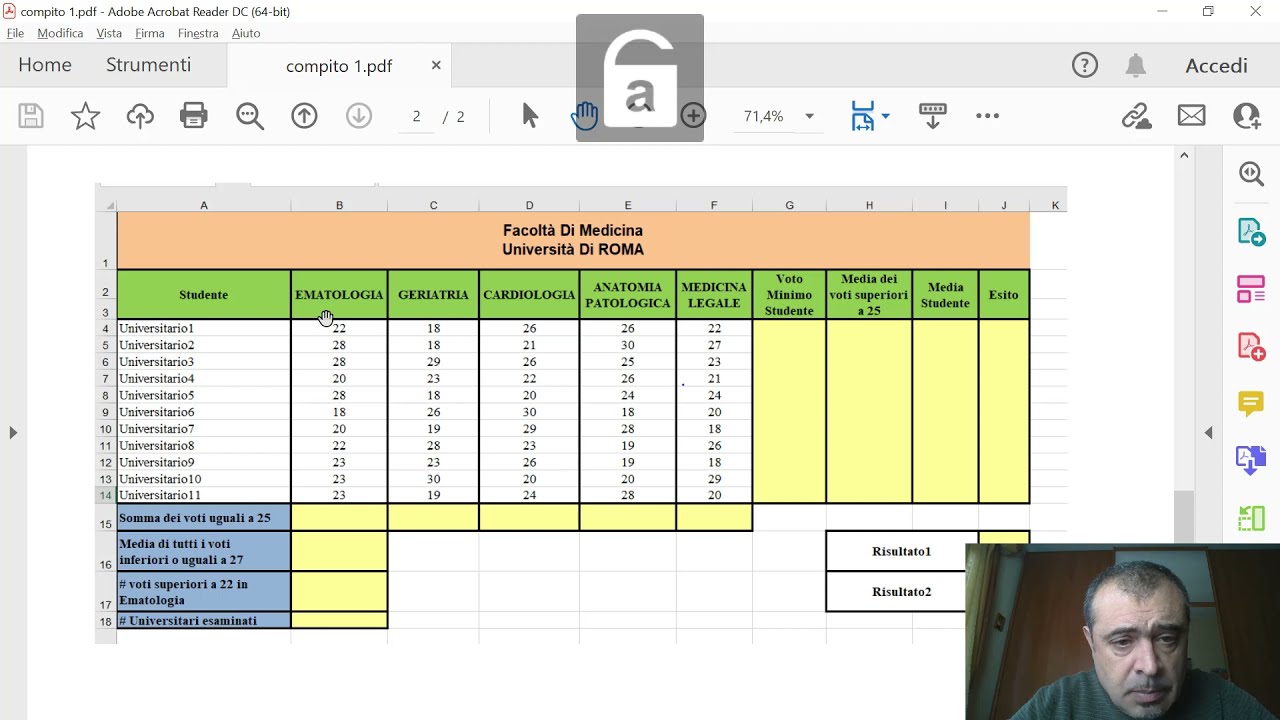Open the File menu
The width and height of the screenshot is (1280, 720).
(x=15, y=33)
